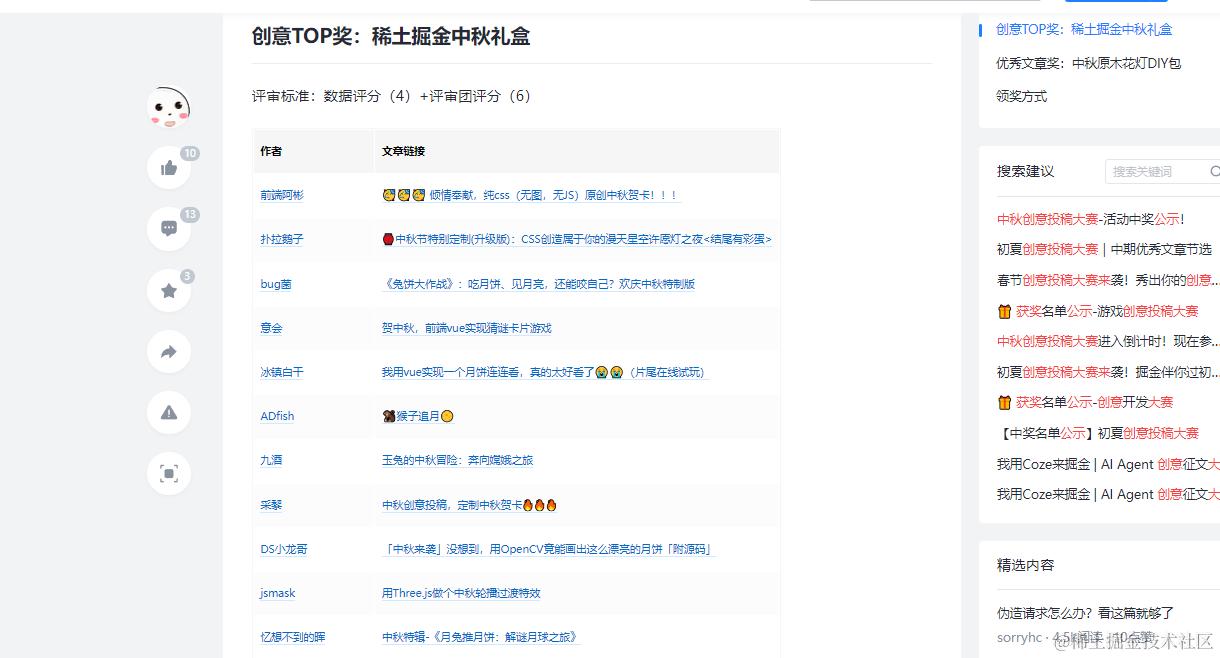Open suggestion 春节创意投稿大赛来袭
This screenshot has width=1220, height=658.
coord(1108,280)
